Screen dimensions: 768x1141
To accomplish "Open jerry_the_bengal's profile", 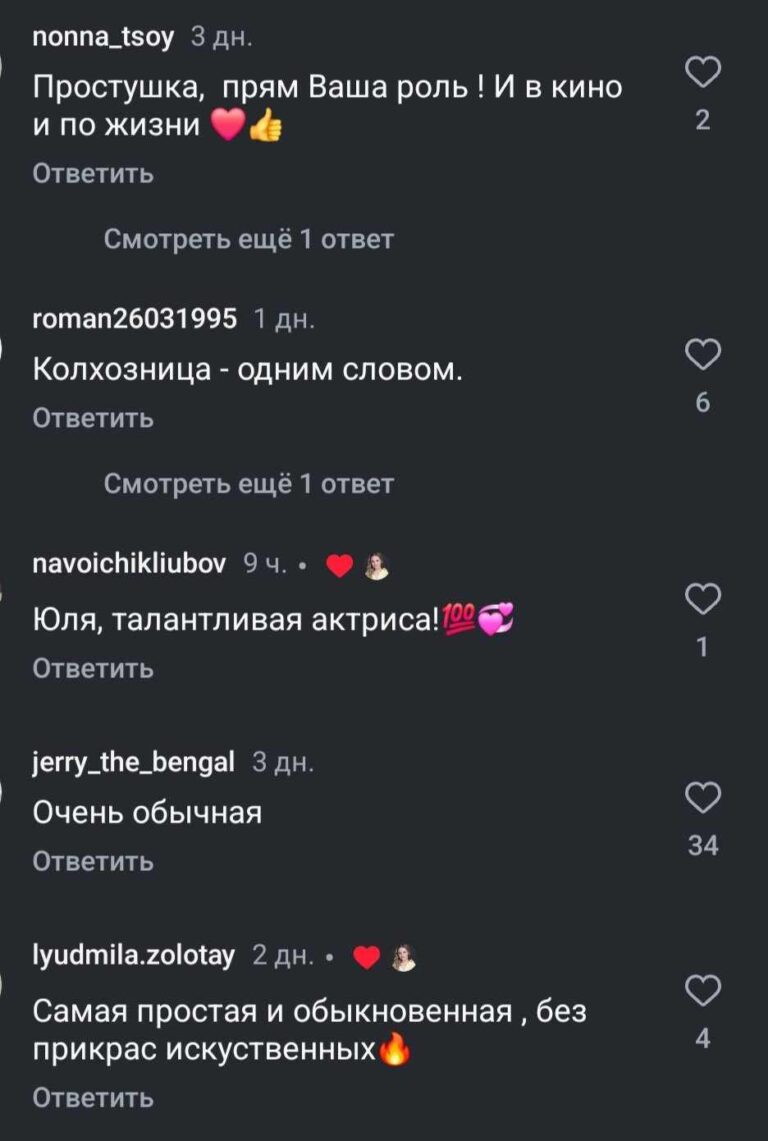I will click(x=134, y=764).
